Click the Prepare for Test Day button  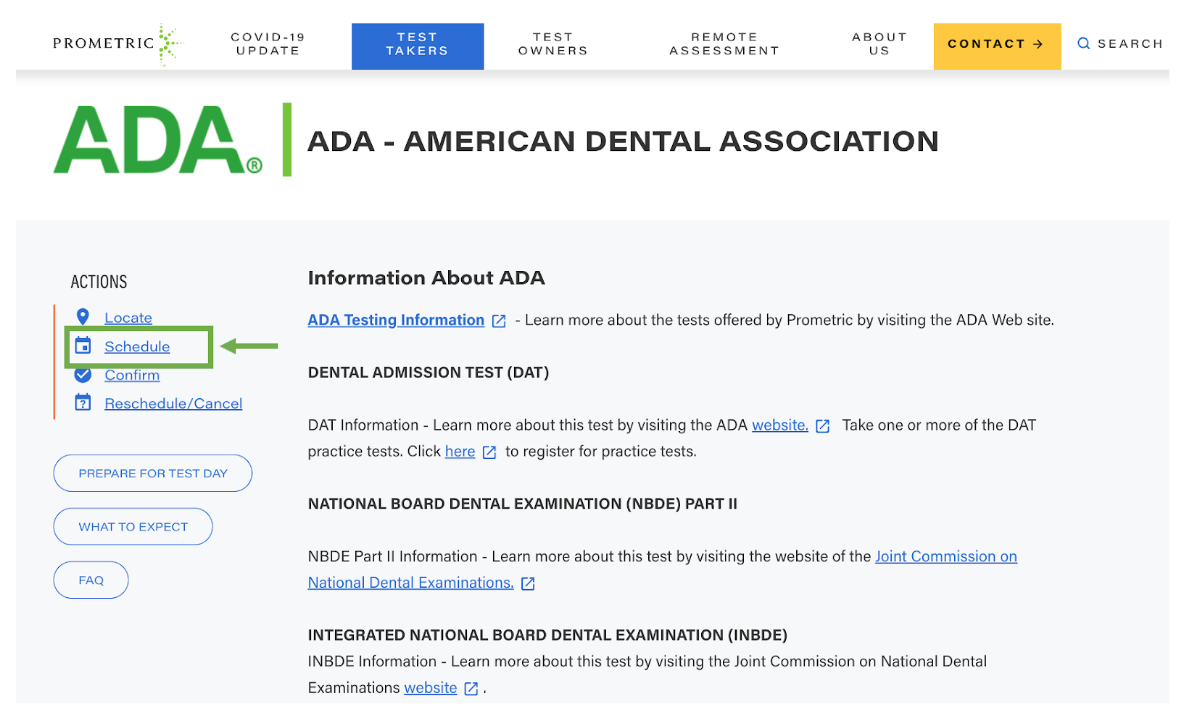coord(153,473)
